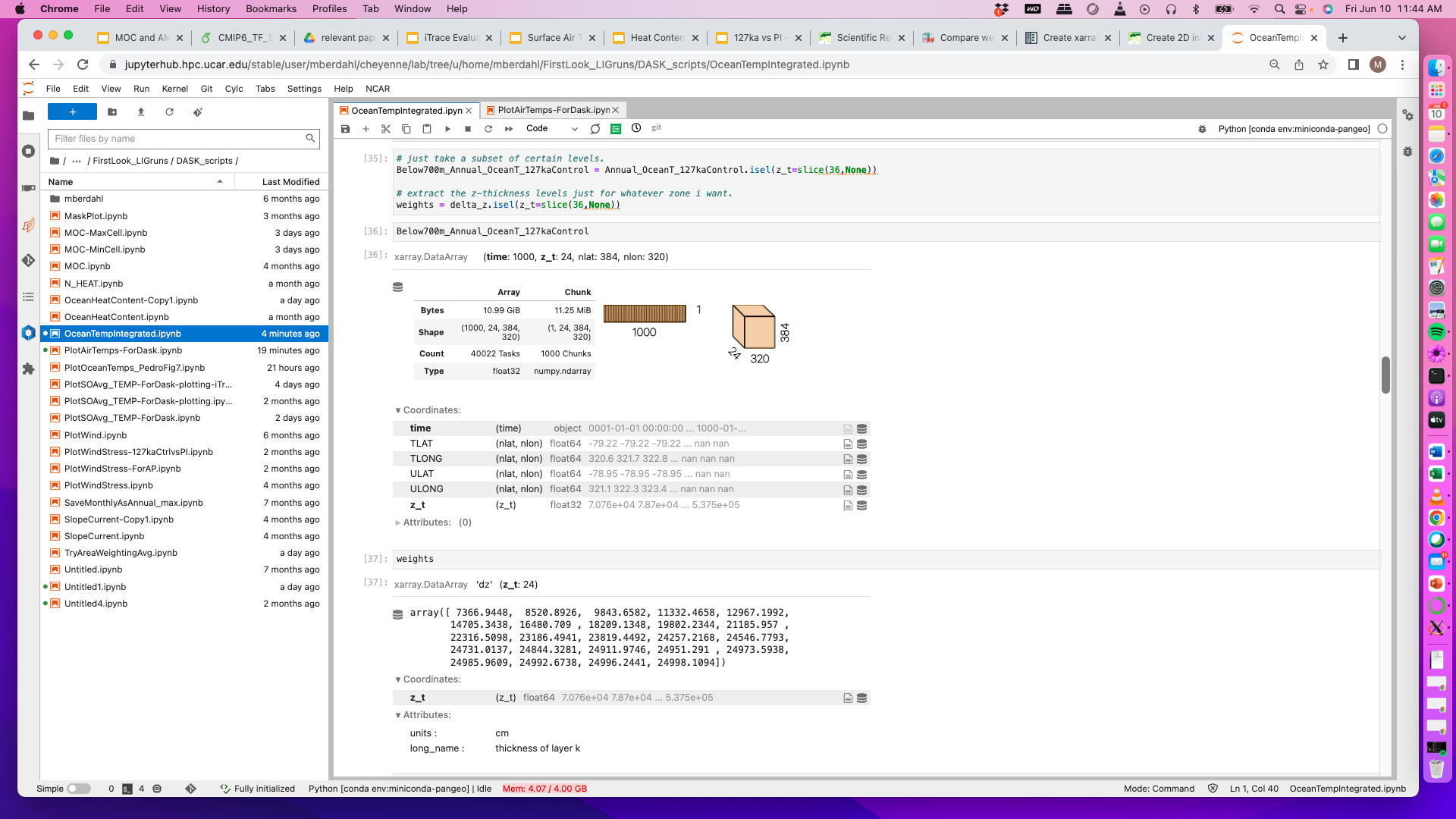The height and width of the screenshot is (819, 1456).
Task: Upload files with the upload arrow icon
Action: (141, 112)
